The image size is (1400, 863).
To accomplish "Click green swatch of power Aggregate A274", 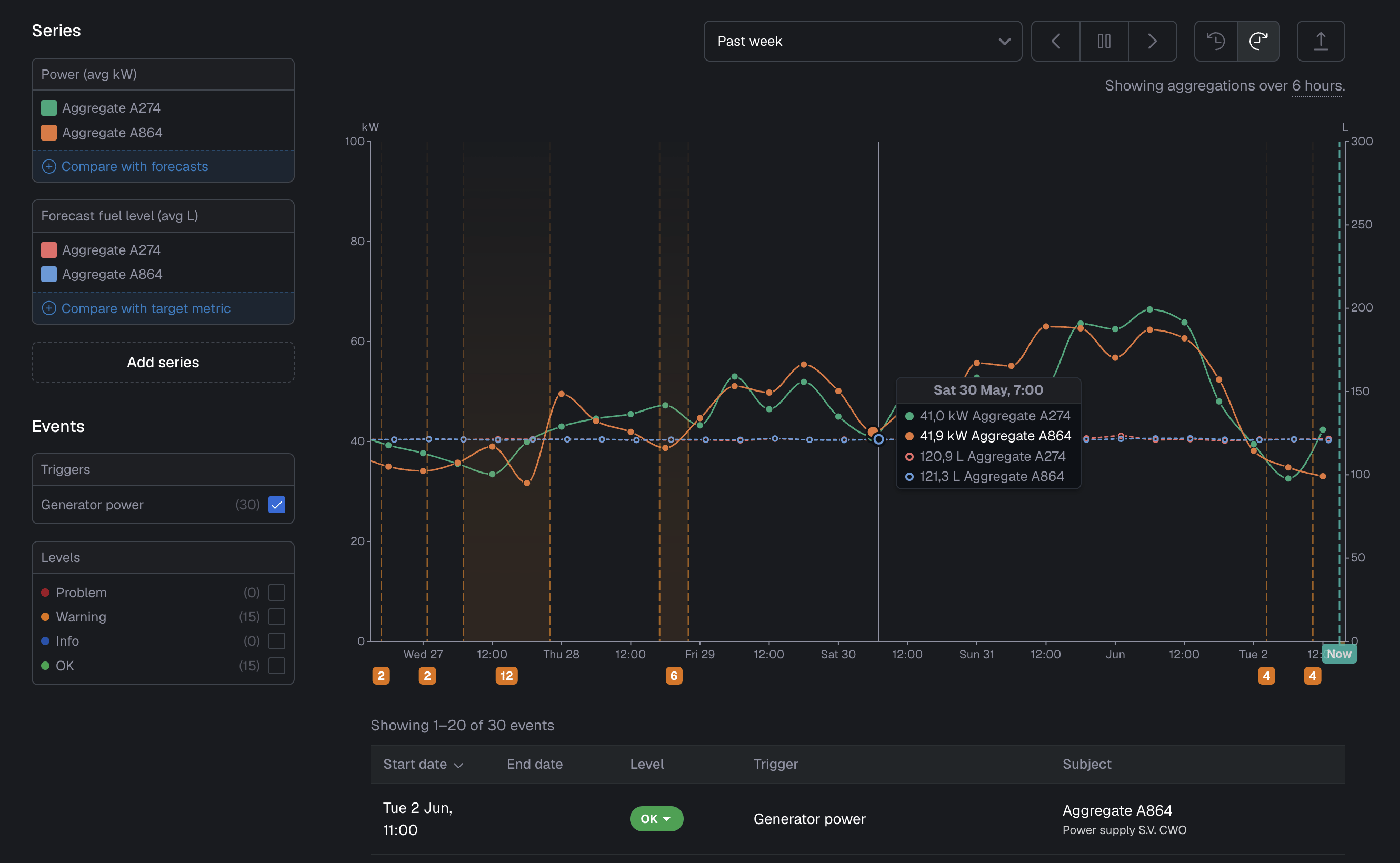I will (49, 108).
